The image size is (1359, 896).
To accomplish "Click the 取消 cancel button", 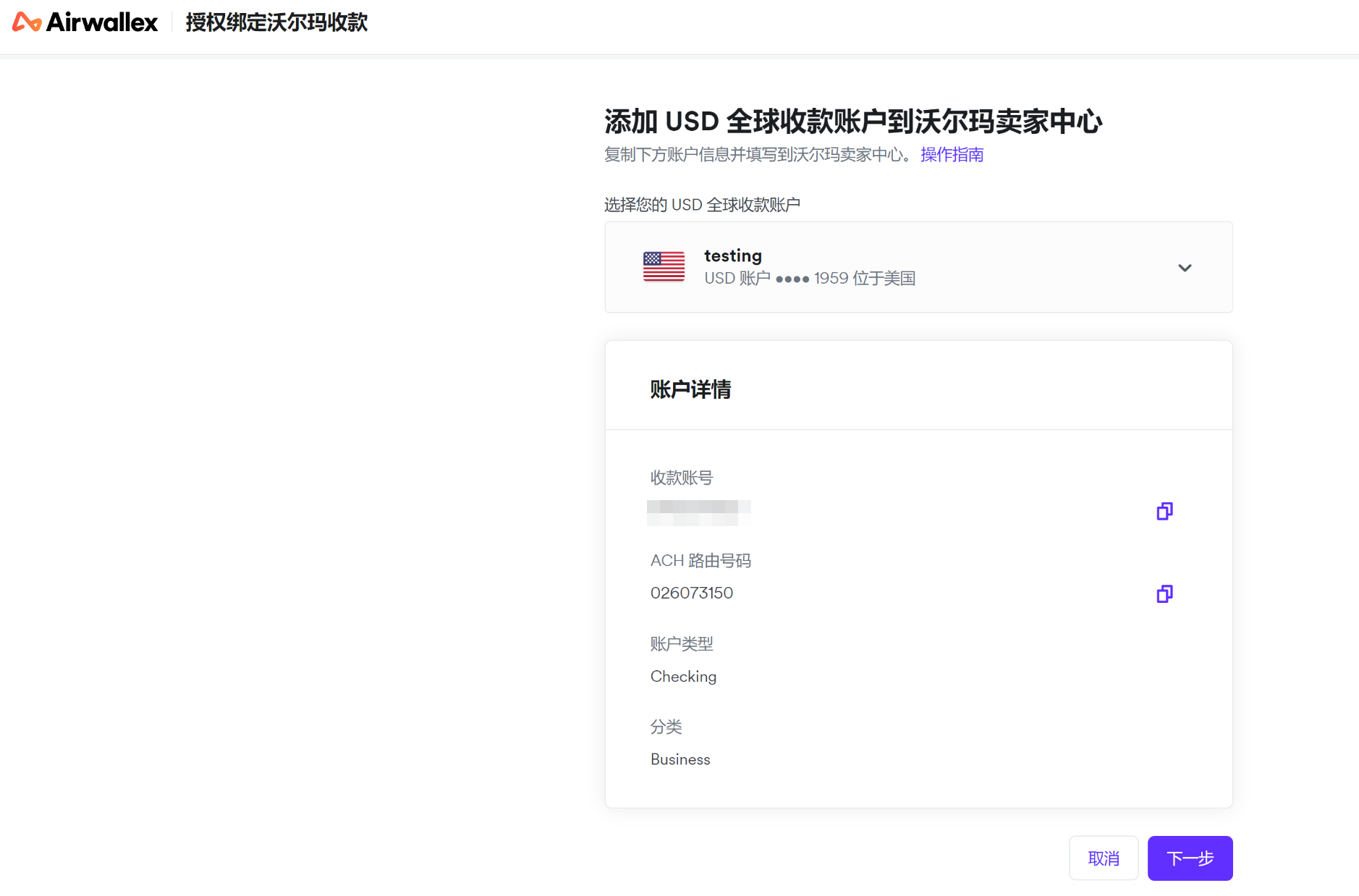I will 1104,858.
